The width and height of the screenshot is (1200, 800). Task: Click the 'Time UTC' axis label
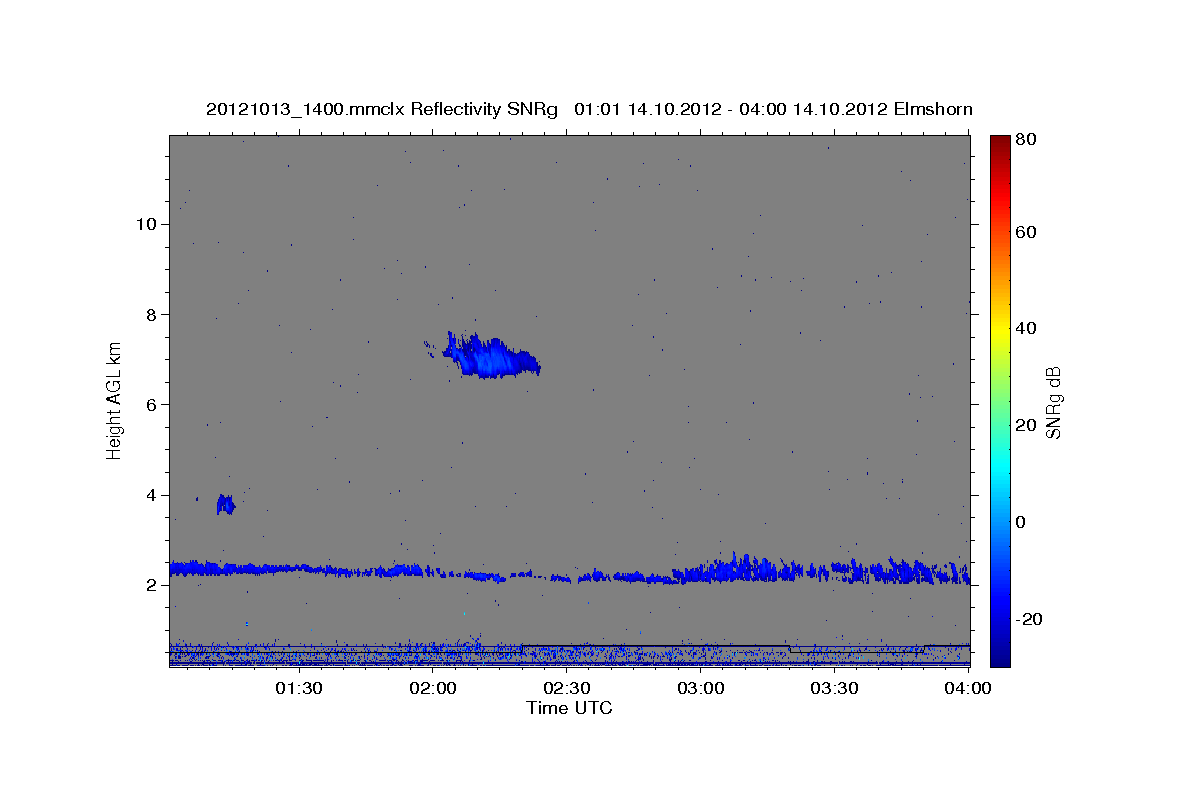coord(569,708)
